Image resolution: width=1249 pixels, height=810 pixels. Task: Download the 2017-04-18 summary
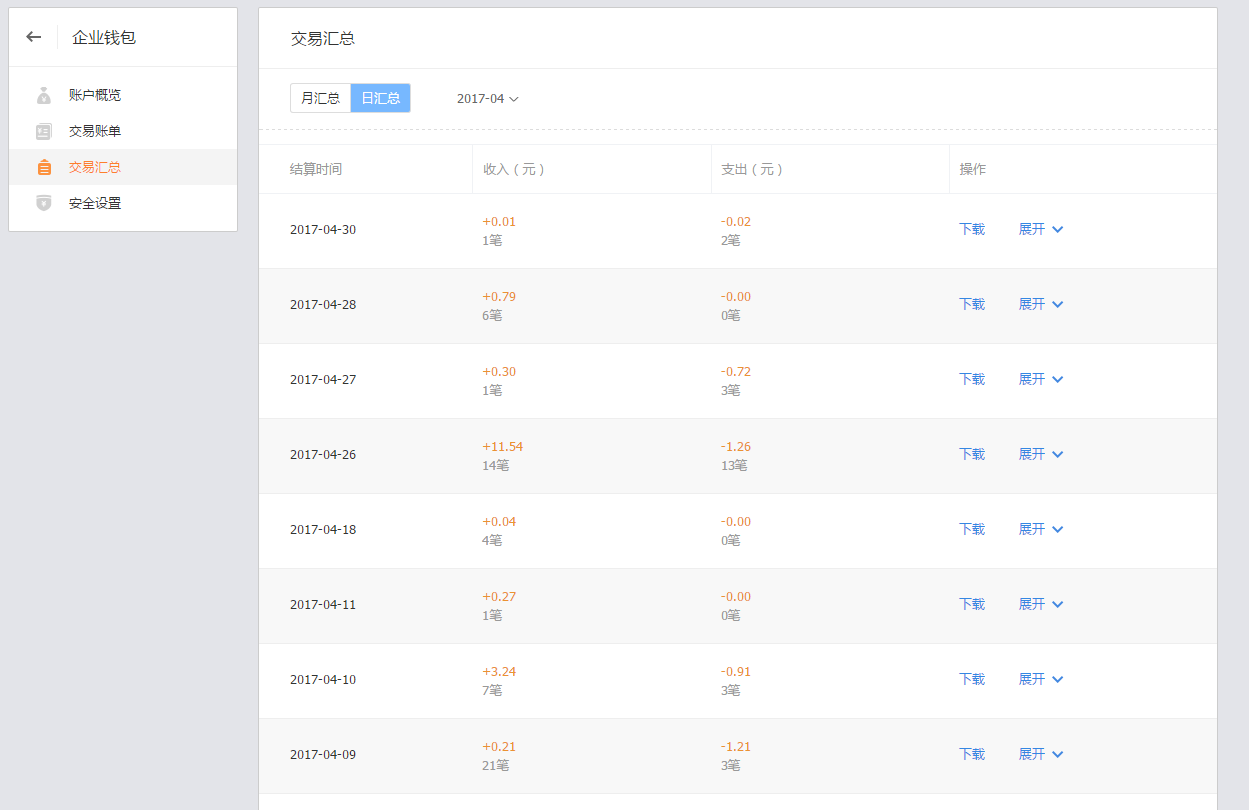[972, 529]
